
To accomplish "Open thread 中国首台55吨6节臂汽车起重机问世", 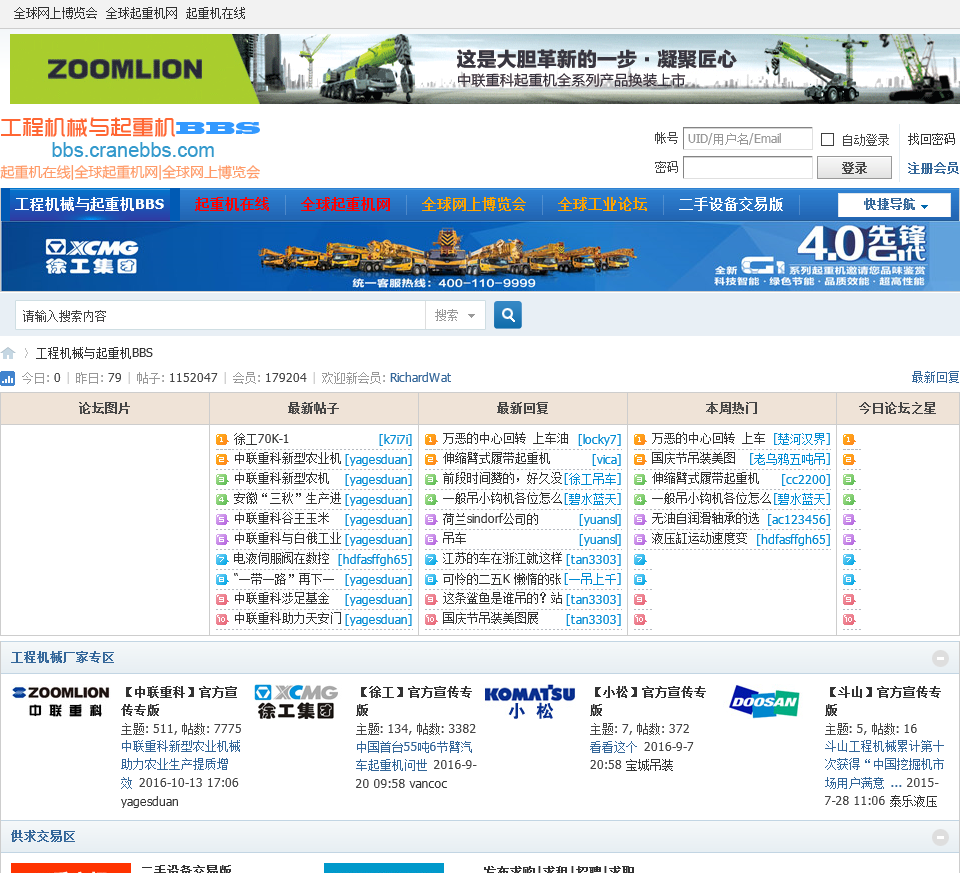I will (414, 756).
